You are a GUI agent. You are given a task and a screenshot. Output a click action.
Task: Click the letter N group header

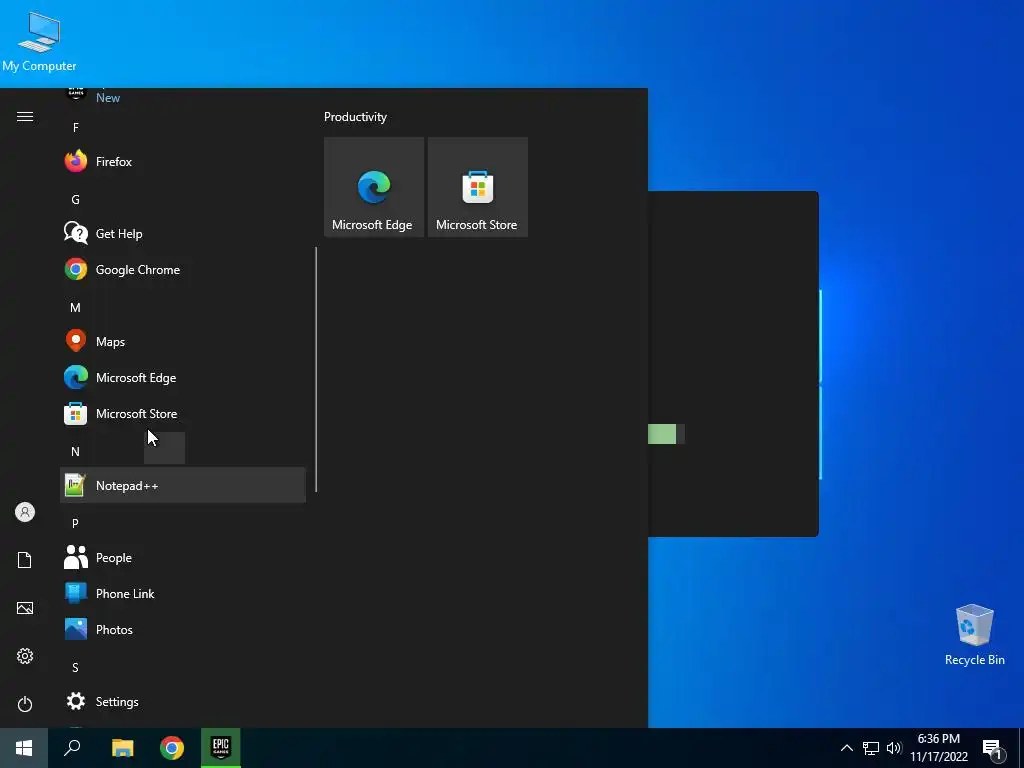click(x=76, y=451)
